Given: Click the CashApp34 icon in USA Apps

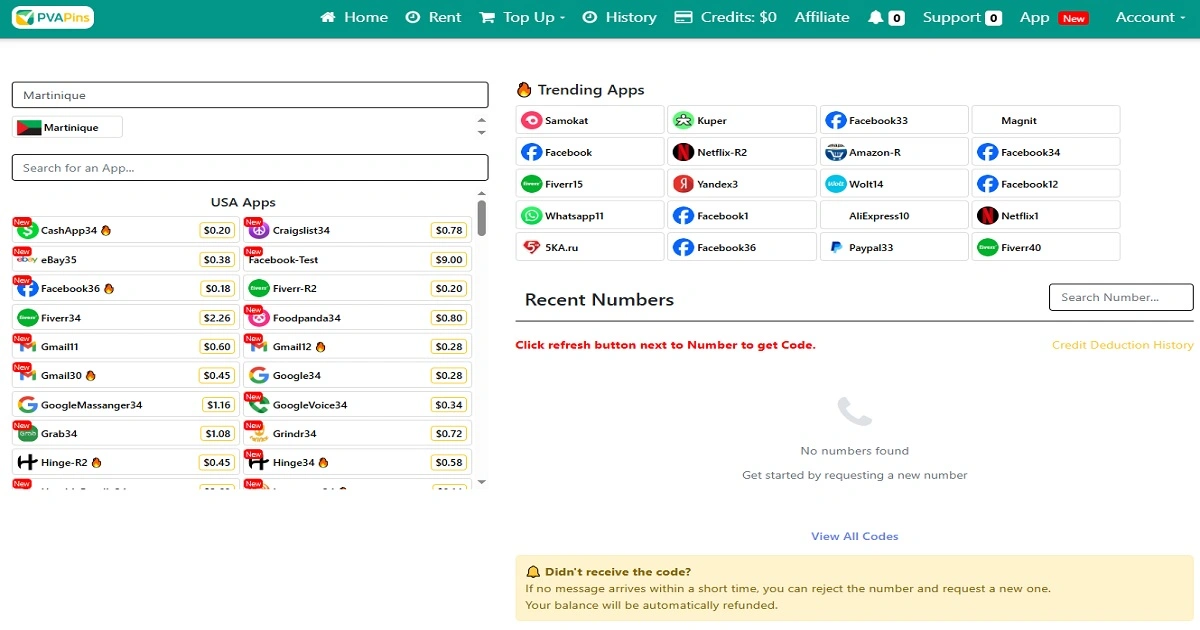Looking at the screenshot, I should [28, 230].
